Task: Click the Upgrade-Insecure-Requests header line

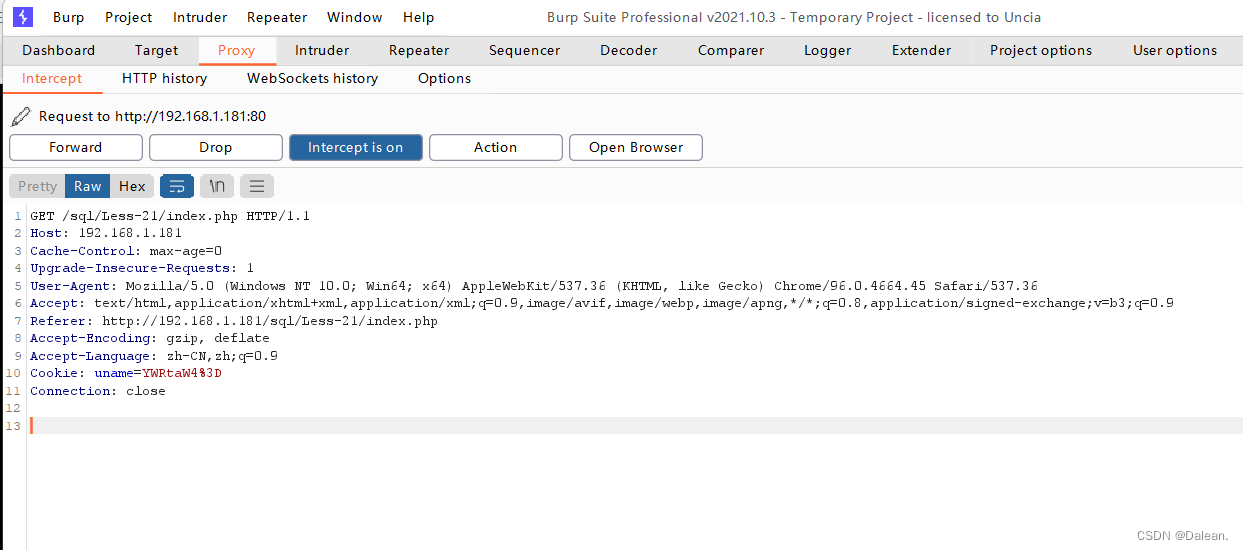Action: [x=142, y=268]
